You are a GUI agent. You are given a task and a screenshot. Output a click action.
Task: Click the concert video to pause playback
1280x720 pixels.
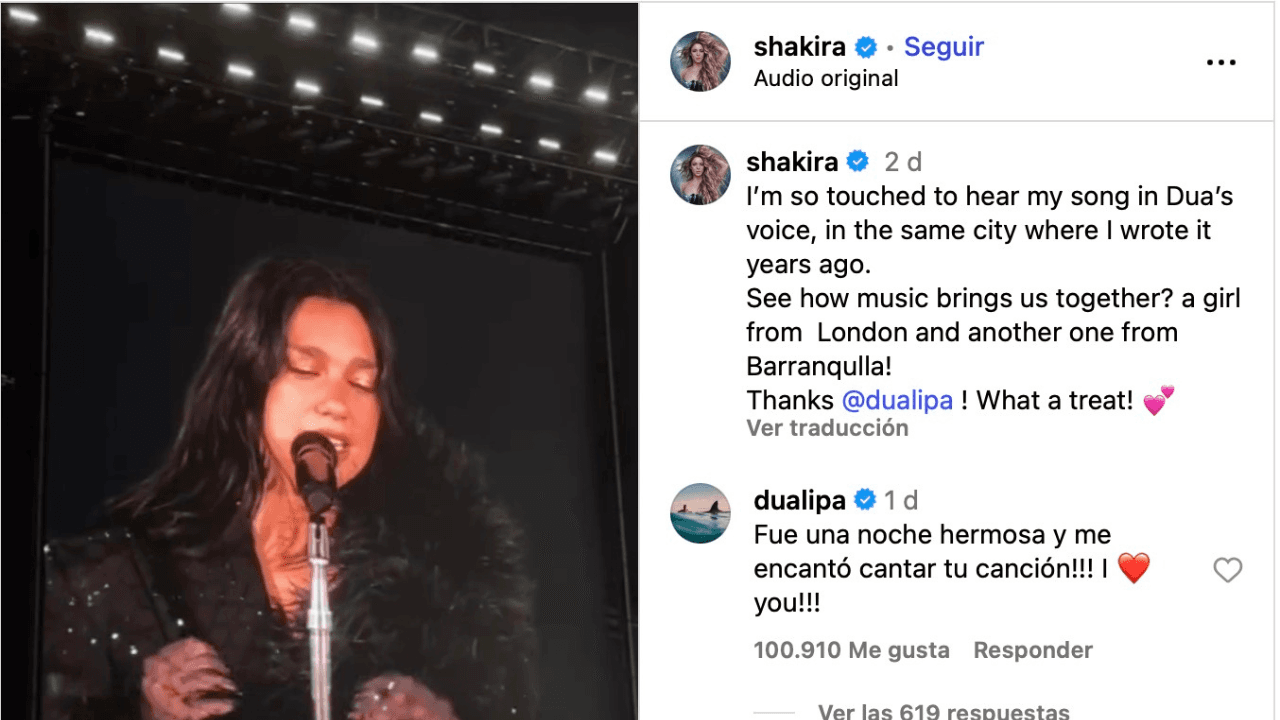(x=319, y=360)
